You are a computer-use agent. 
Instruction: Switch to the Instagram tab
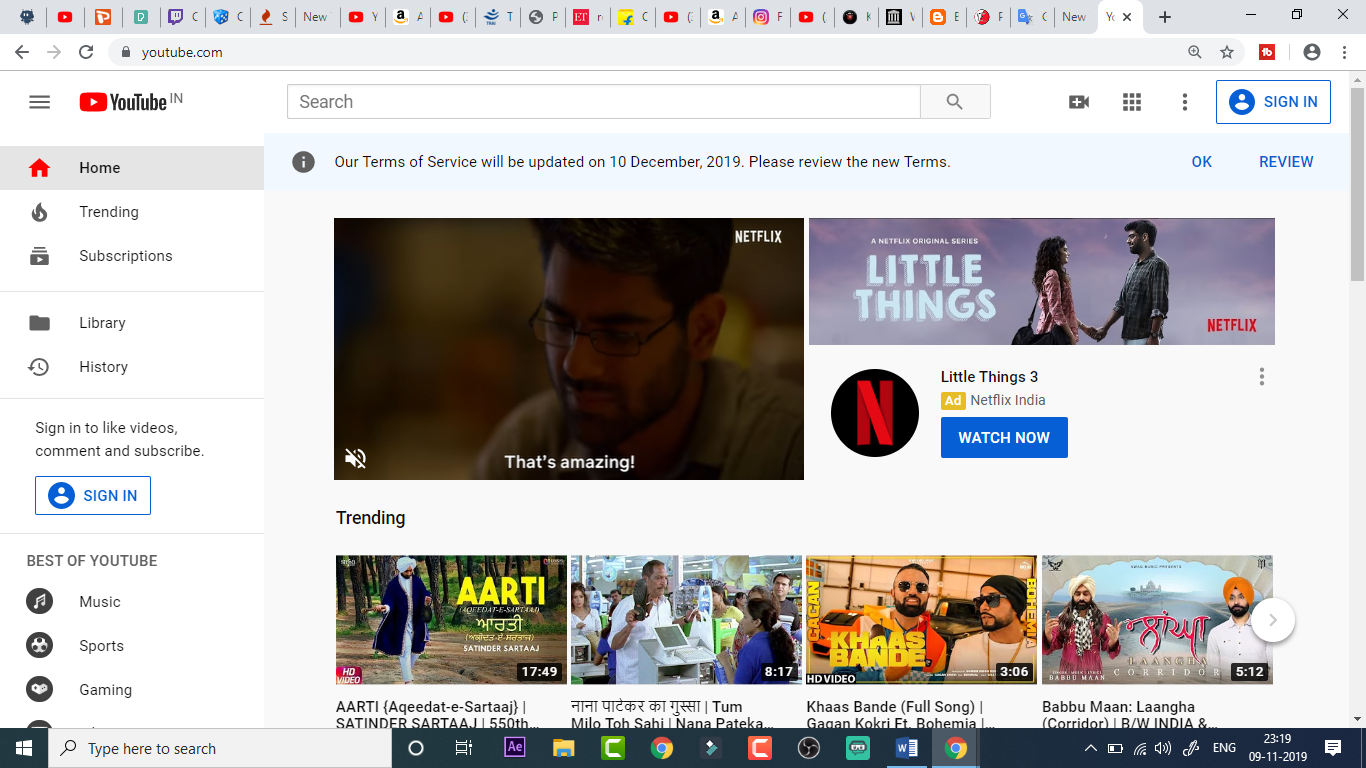click(x=768, y=17)
